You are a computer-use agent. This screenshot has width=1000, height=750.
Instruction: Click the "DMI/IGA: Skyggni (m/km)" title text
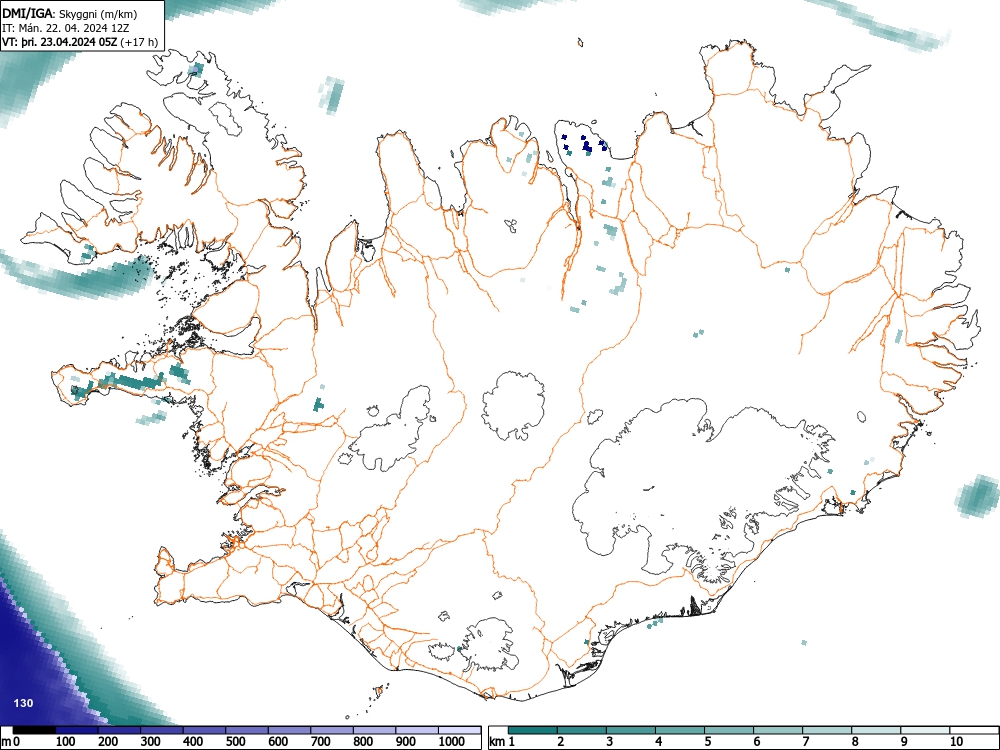pos(70,14)
